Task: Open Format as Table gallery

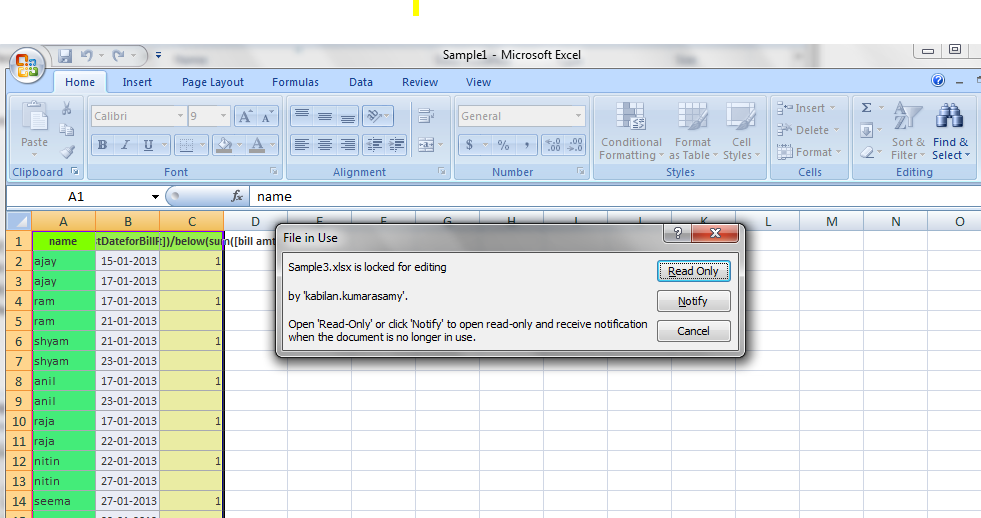Action: tap(693, 131)
